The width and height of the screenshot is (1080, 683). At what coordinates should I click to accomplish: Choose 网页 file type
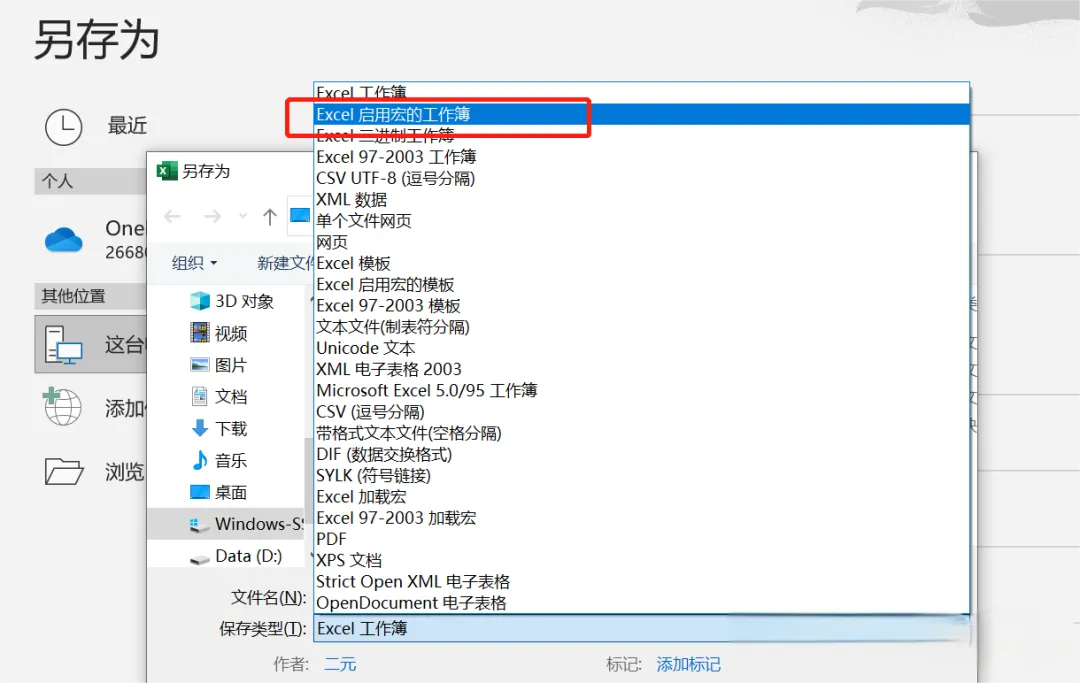[641, 242]
